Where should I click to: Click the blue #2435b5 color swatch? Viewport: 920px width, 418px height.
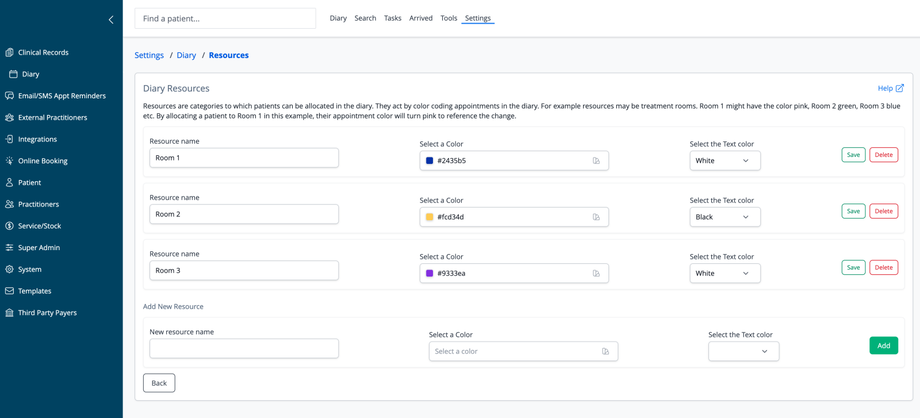430,161
